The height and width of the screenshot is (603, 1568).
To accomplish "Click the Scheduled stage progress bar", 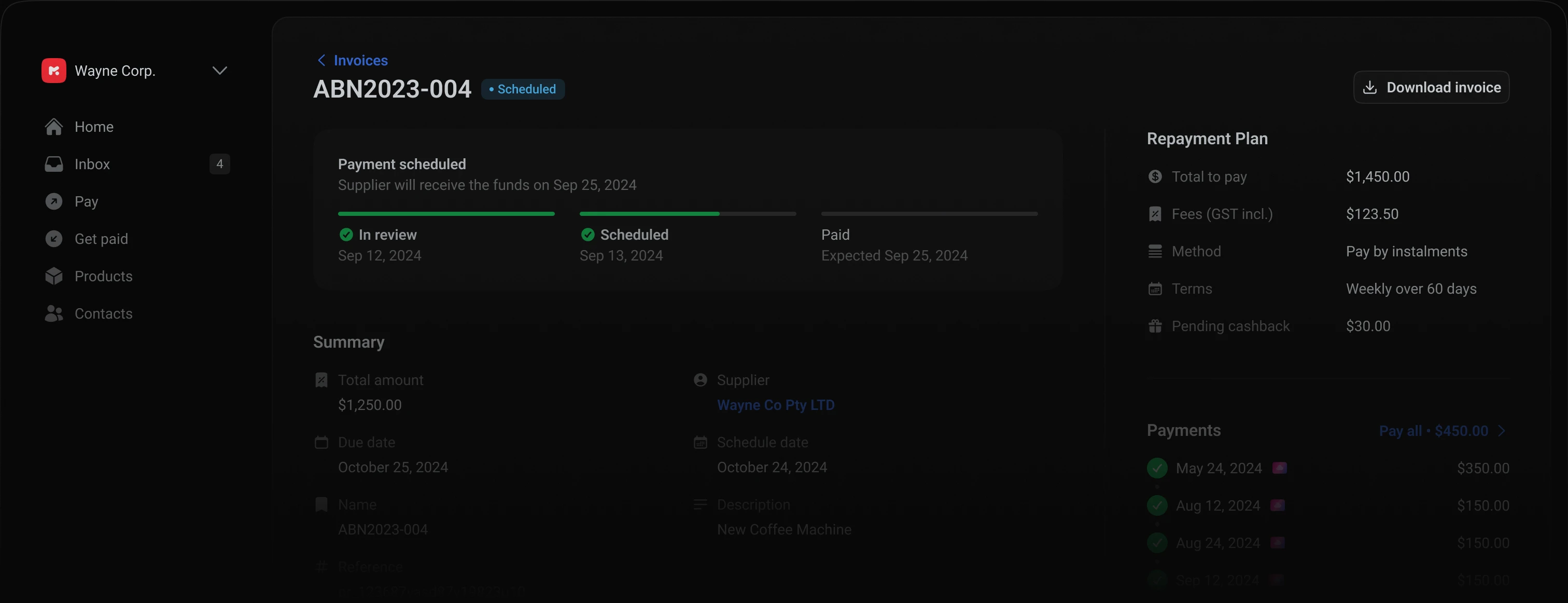I will tap(687, 214).
